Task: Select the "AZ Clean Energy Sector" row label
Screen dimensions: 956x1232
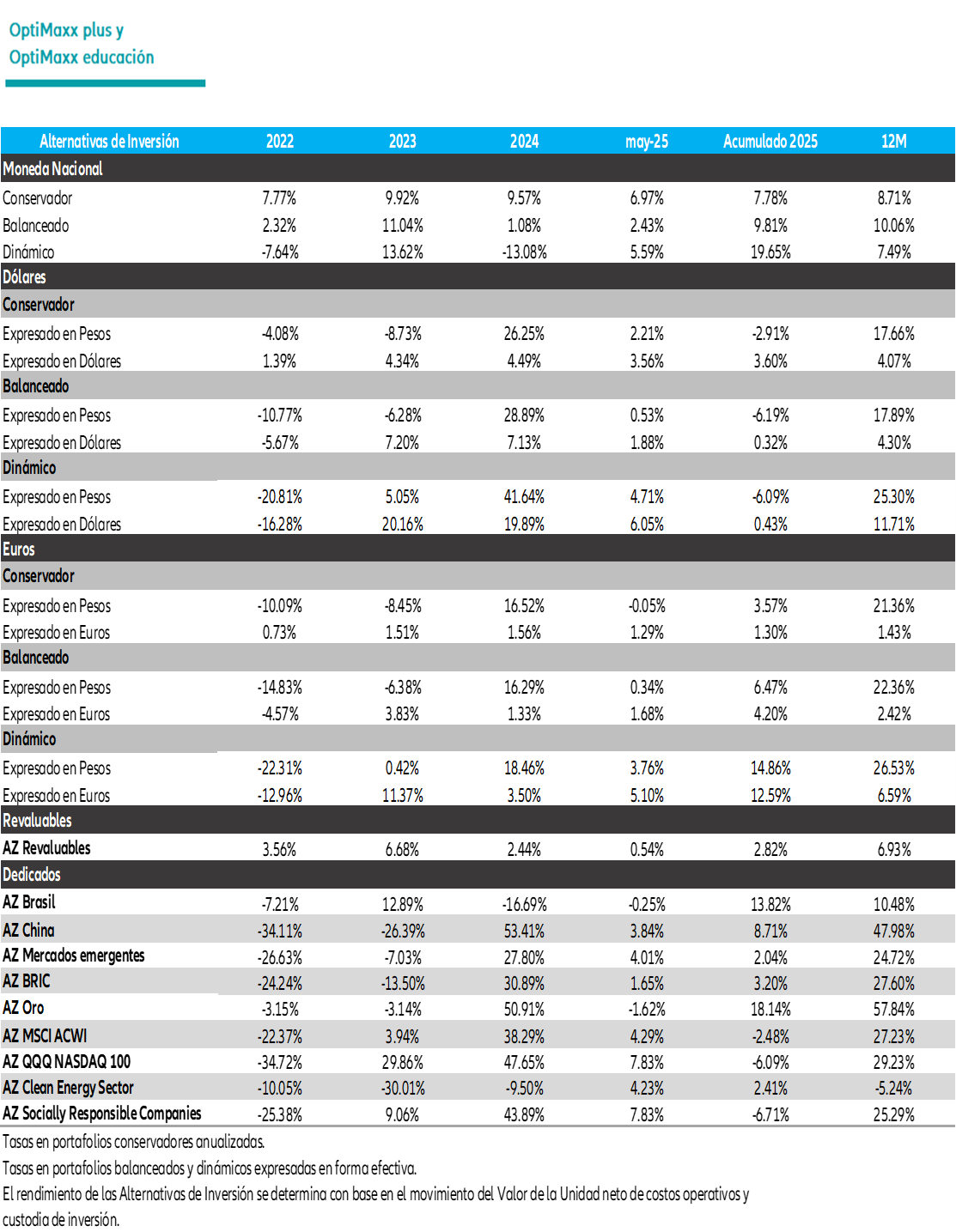Action: 69,1088
